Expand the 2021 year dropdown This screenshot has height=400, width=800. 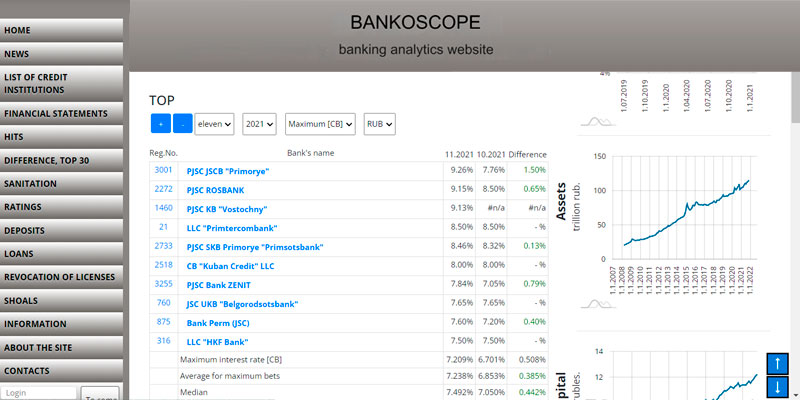pos(259,124)
